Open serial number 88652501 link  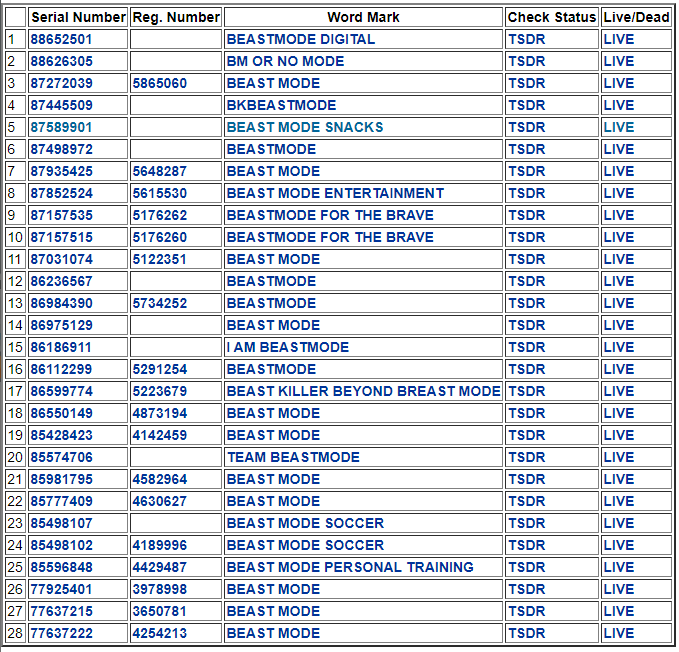coord(61,39)
